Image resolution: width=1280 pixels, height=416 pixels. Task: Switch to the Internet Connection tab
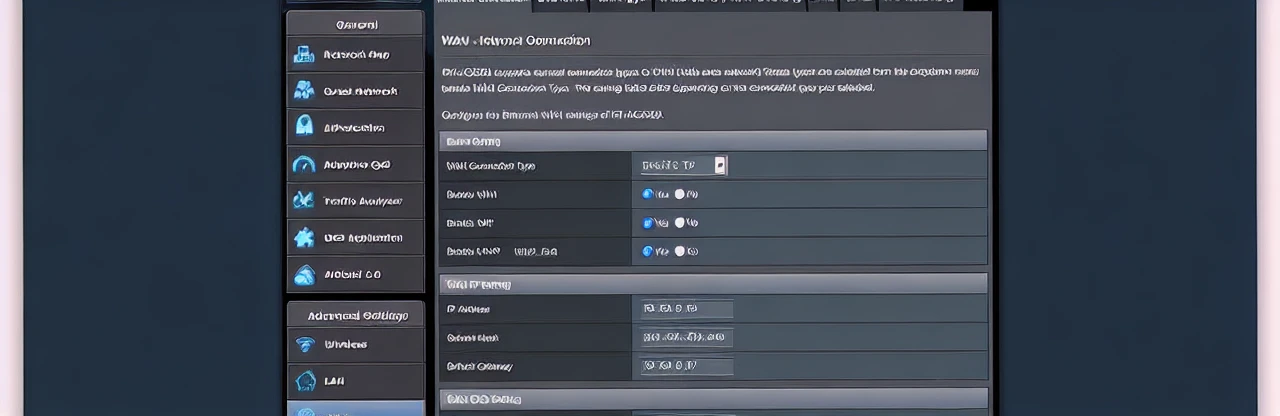(x=481, y=4)
